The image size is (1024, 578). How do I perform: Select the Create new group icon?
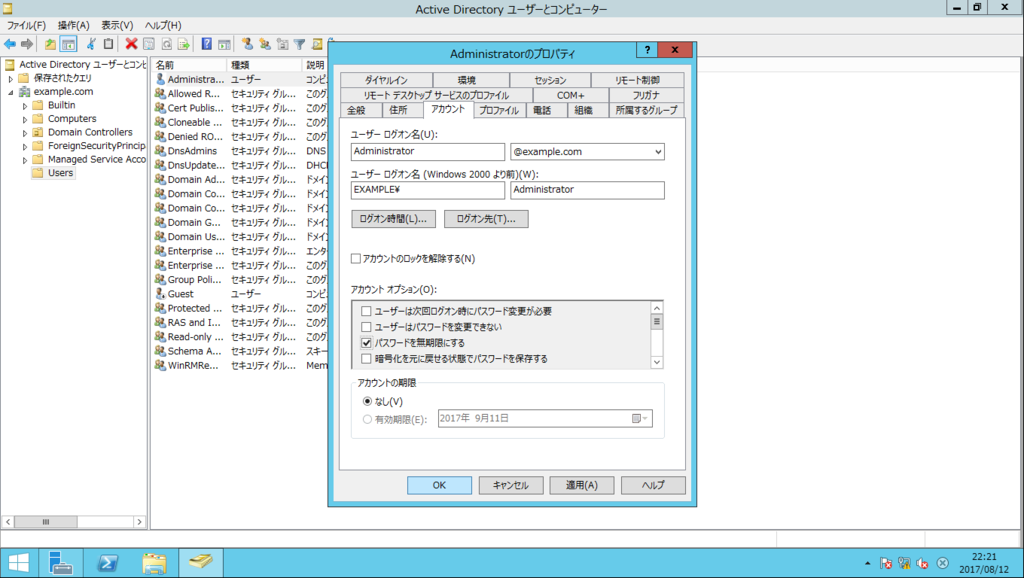[x=265, y=43]
